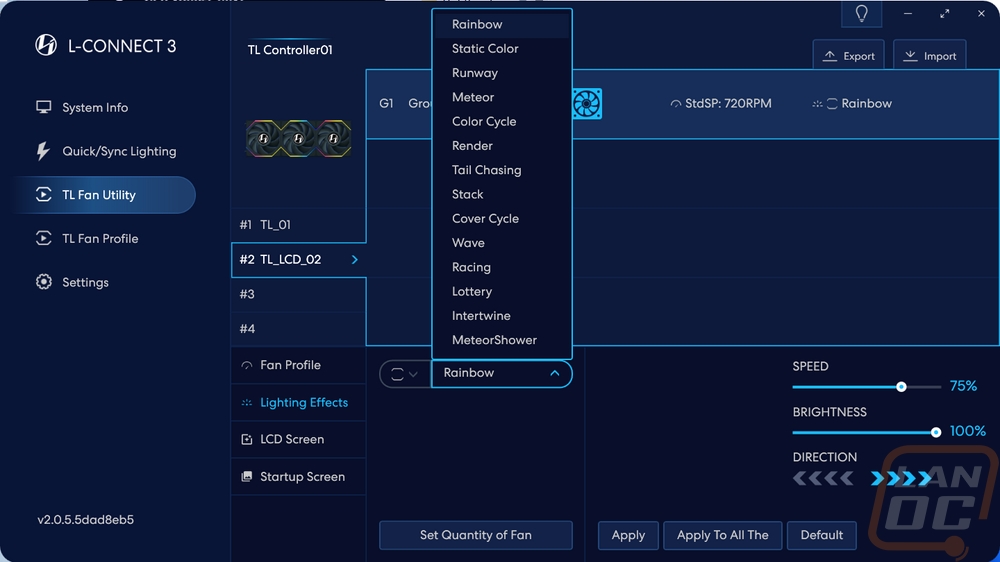The width and height of the screenshot is (1000, 562).
Task: Choose Tail Chasing lighting effect
Action: pos(502,170)
